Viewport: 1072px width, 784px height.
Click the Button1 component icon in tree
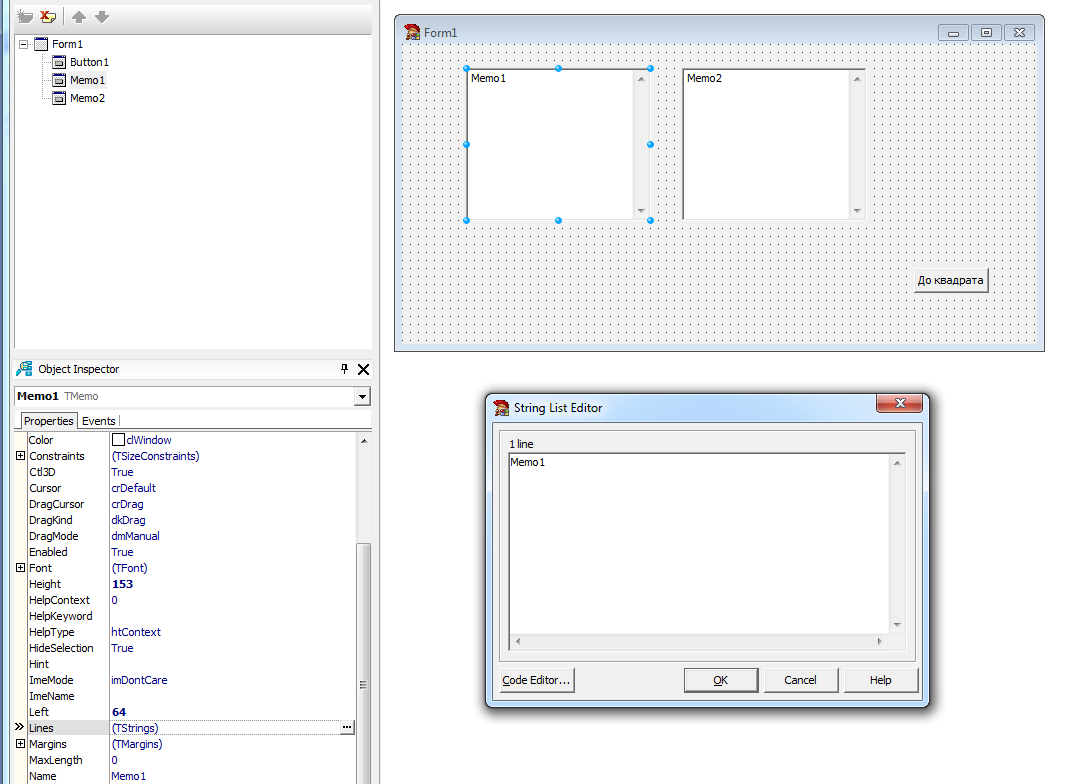[59, 62]
